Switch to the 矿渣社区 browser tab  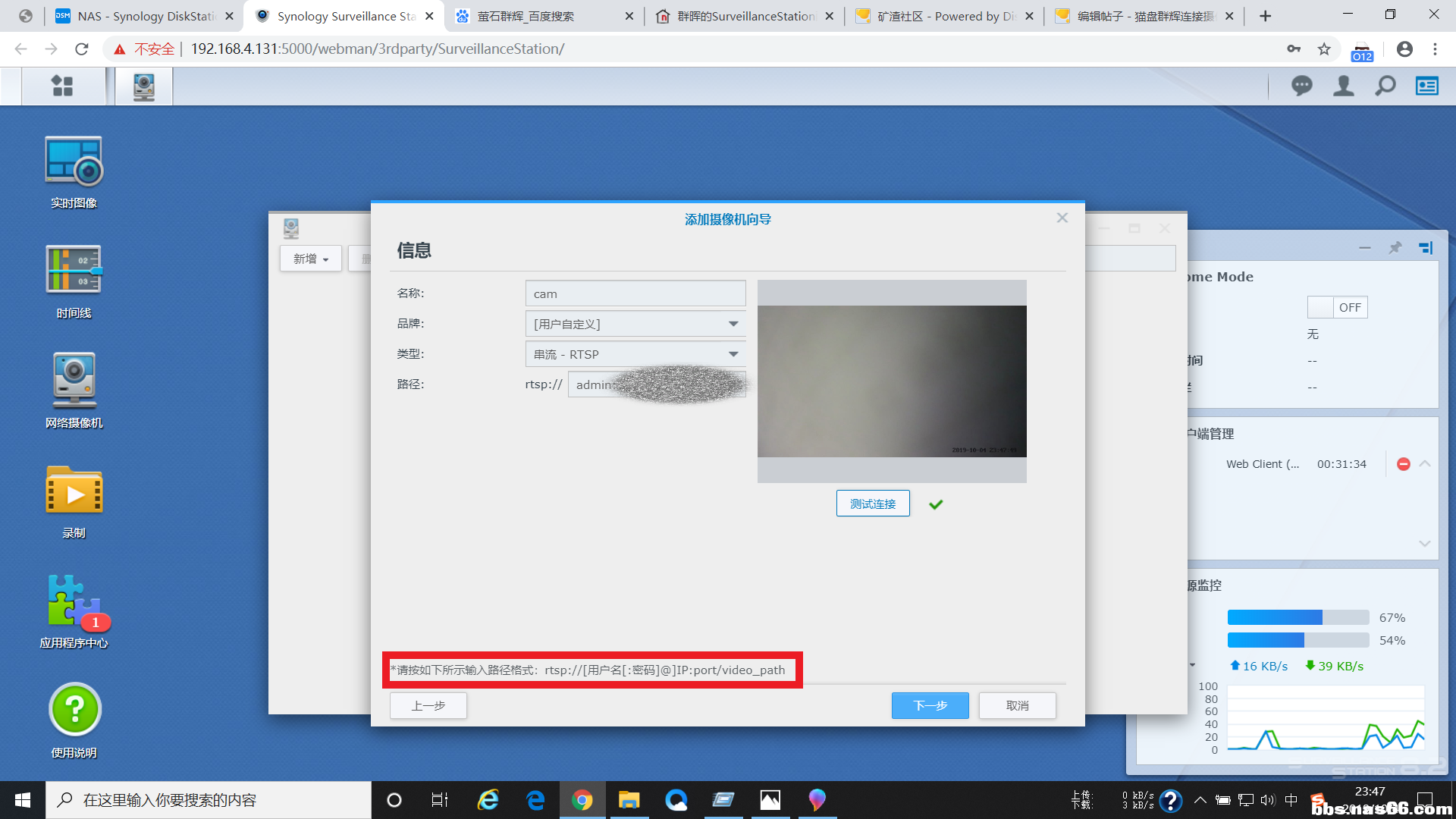tap(943, 16)
